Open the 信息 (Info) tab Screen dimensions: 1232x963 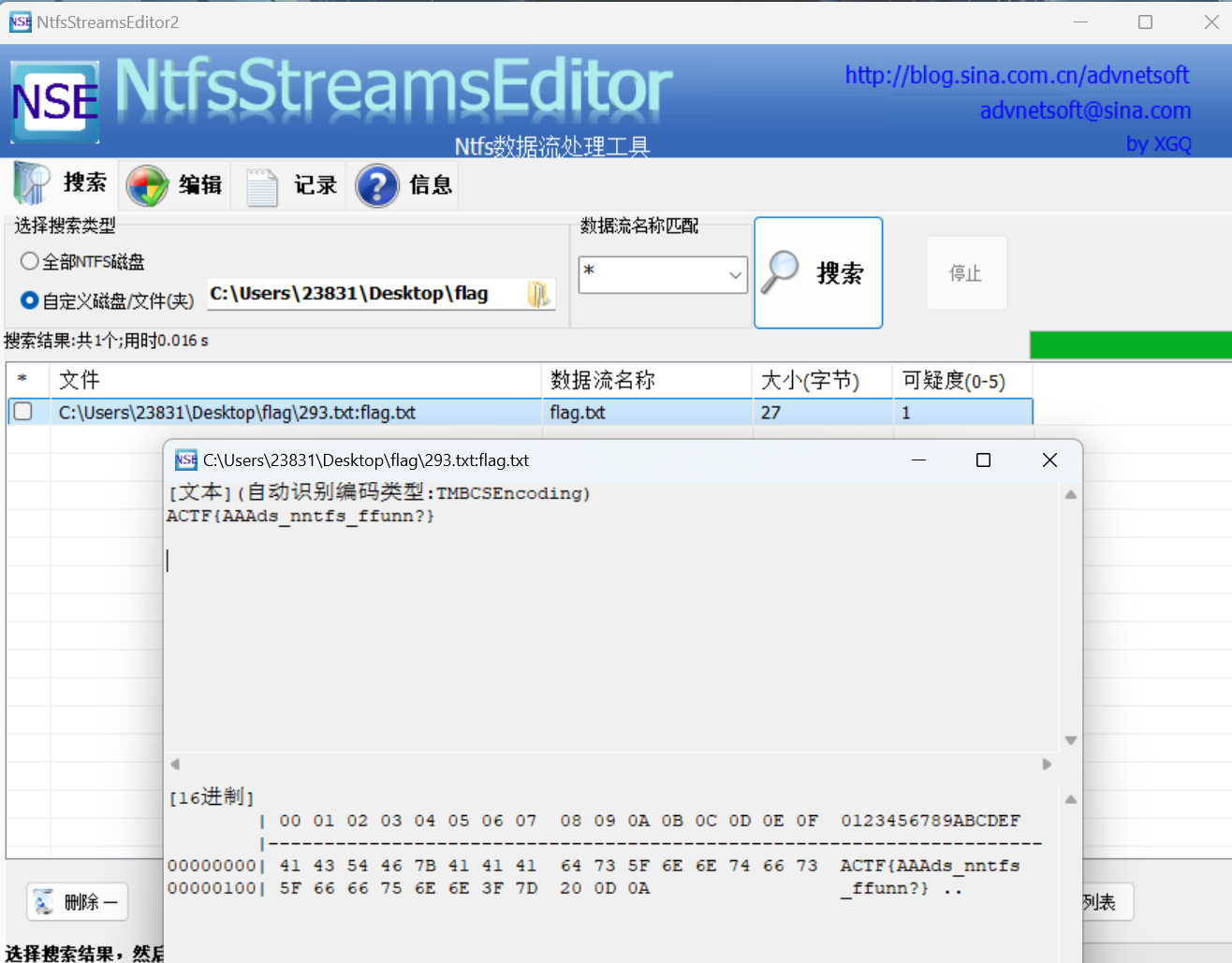coord(405,185)
